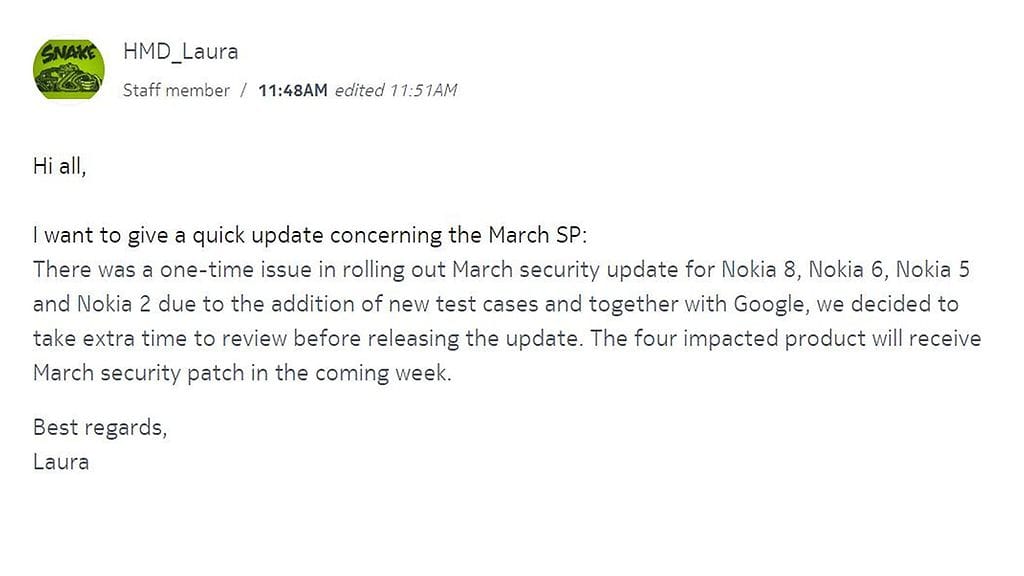
Task: Click the "Best regards," closing line
Action: pyautogui.click(x=99, y=428)
